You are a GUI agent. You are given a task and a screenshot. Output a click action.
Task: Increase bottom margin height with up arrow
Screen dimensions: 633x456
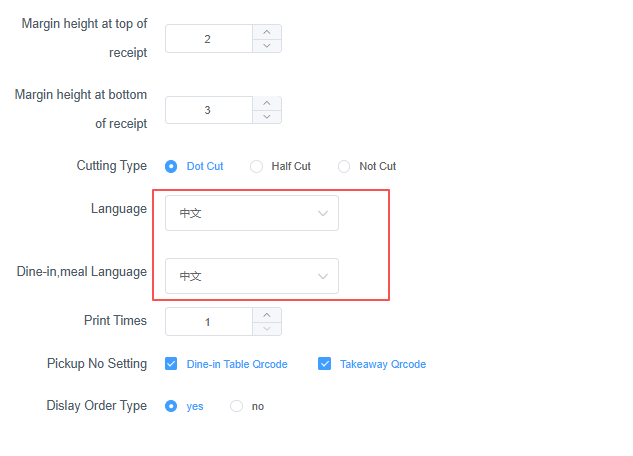[x=266, y=103]
